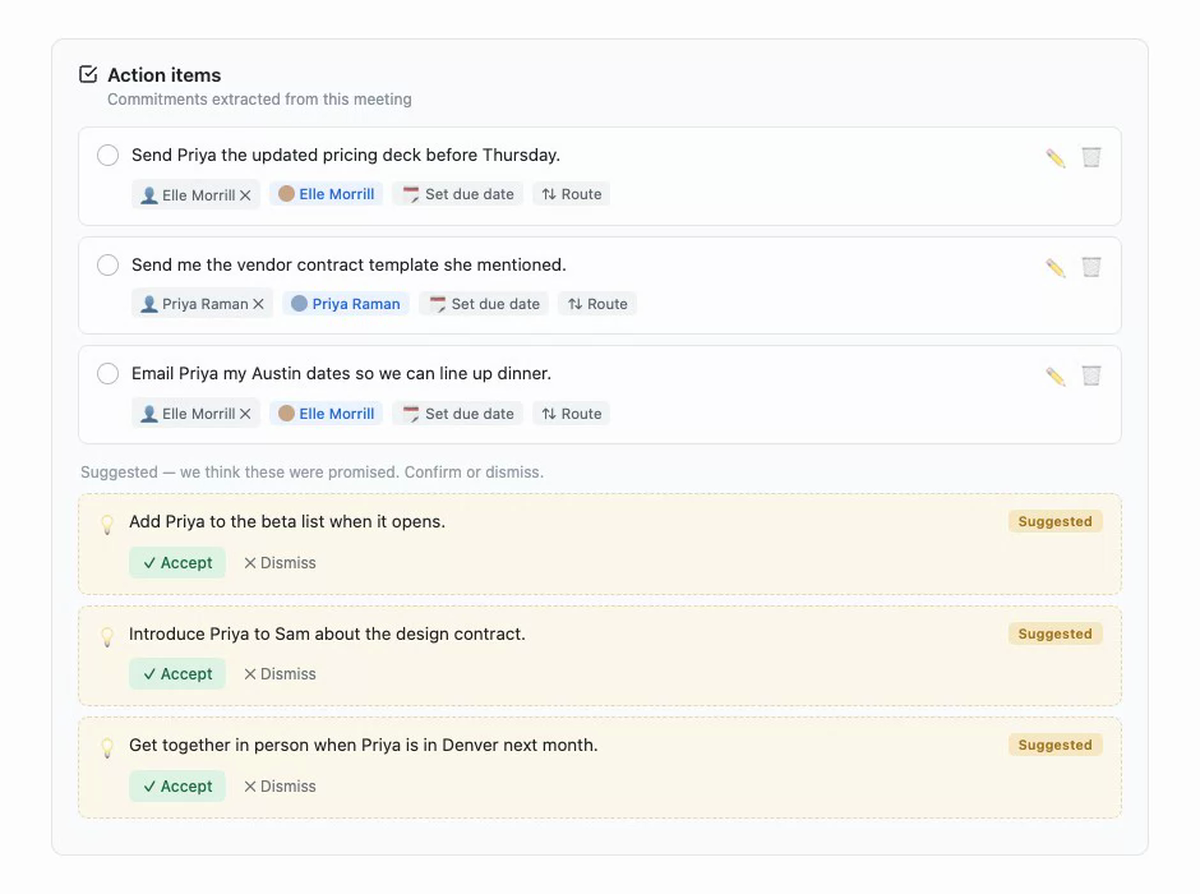This screenshot has height=894, width=1200.
Task: Click the 'Suggested — we think these were promised' note
Action: tap(240, 472)
